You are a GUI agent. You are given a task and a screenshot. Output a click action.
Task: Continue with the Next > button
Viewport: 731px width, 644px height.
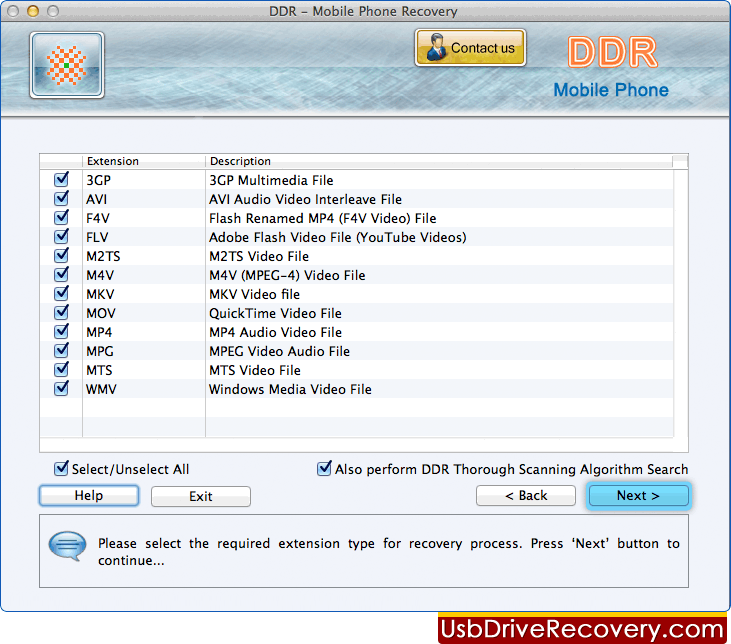[639, 496]
